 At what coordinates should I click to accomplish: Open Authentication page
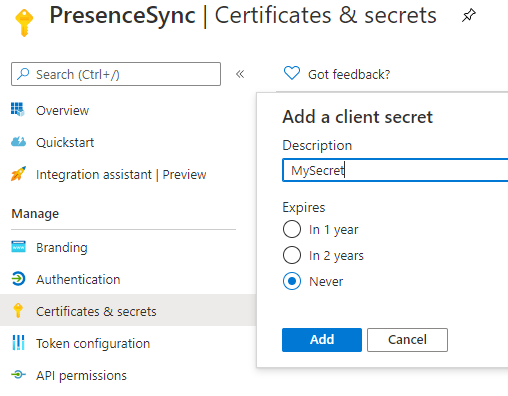pos(78,279)
